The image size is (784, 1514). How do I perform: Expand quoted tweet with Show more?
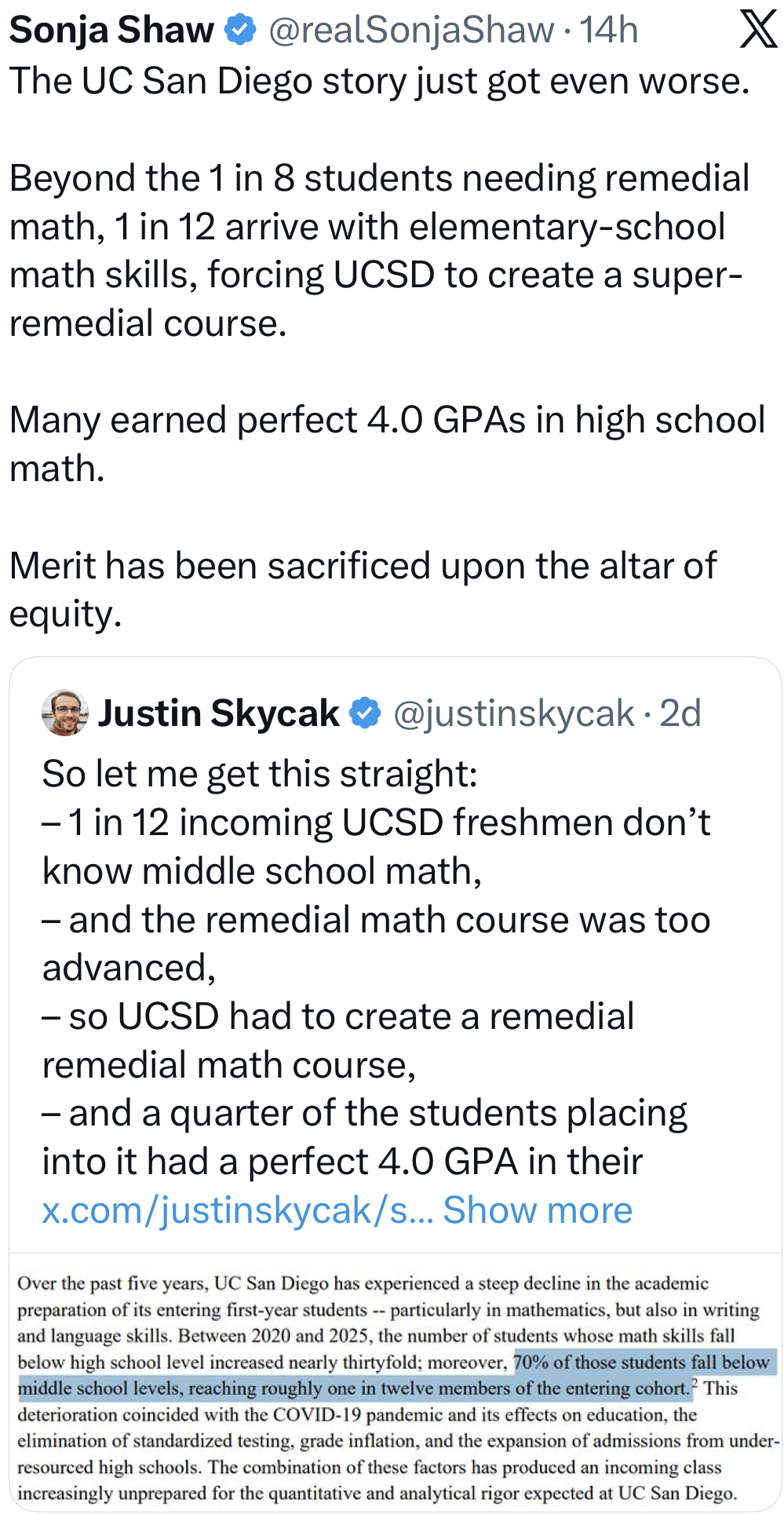tap(538, 1209)
